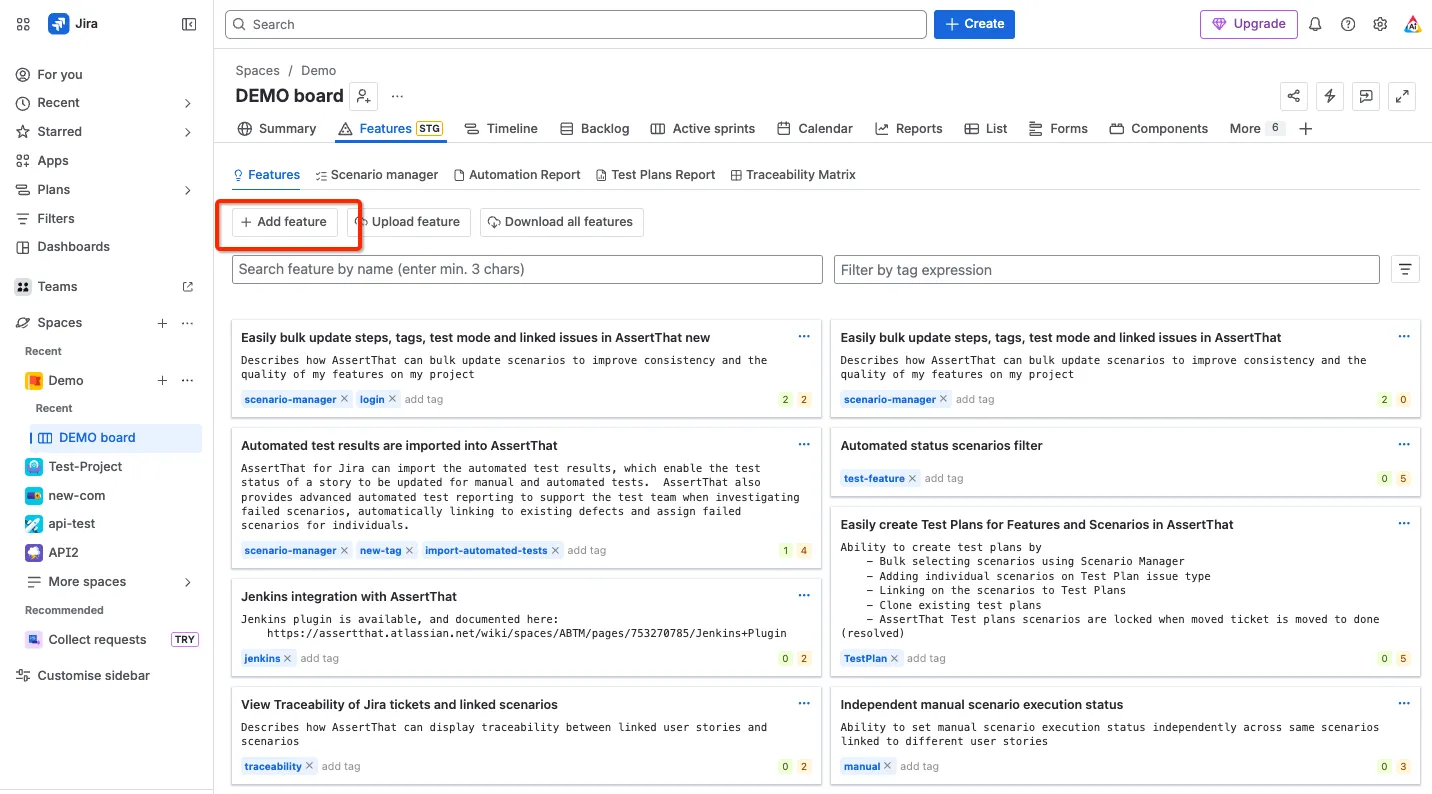The image size is (1432, 794).
Task: Open the feedback speech bubble icon
Action: 1366,96
